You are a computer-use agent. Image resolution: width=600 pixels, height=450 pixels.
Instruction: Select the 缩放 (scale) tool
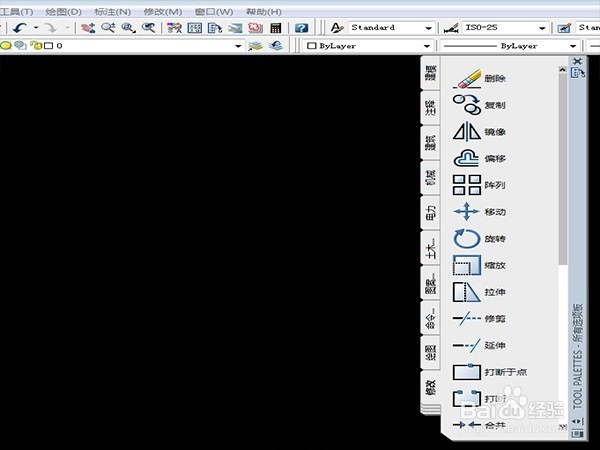pos(479,265)
